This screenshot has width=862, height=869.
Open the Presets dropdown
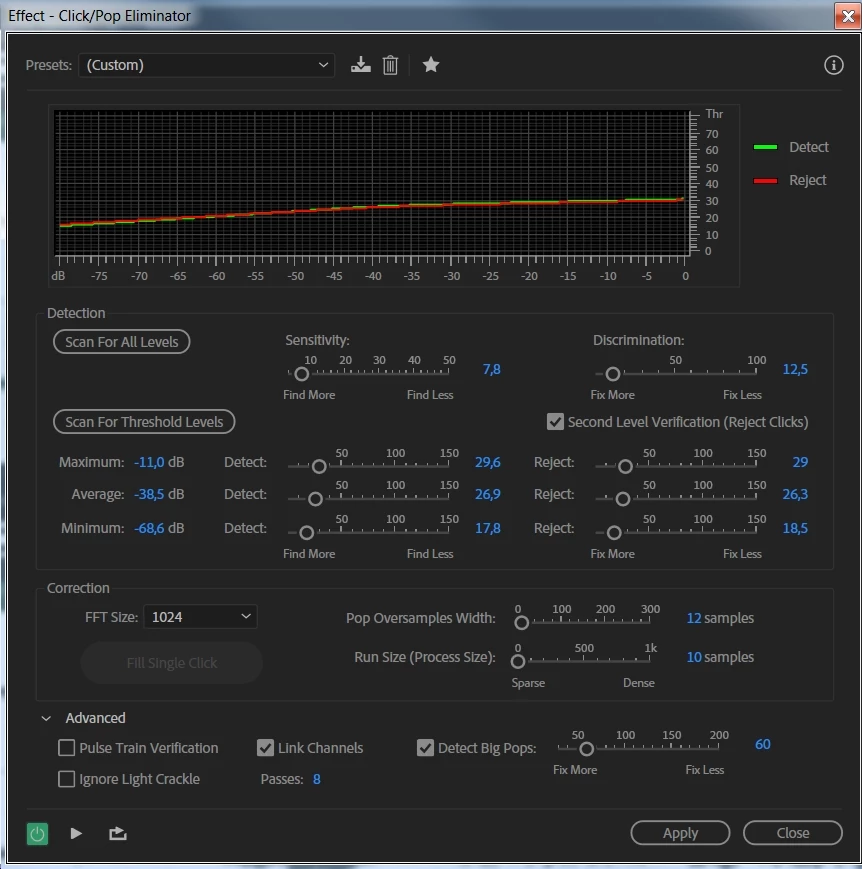206,65
